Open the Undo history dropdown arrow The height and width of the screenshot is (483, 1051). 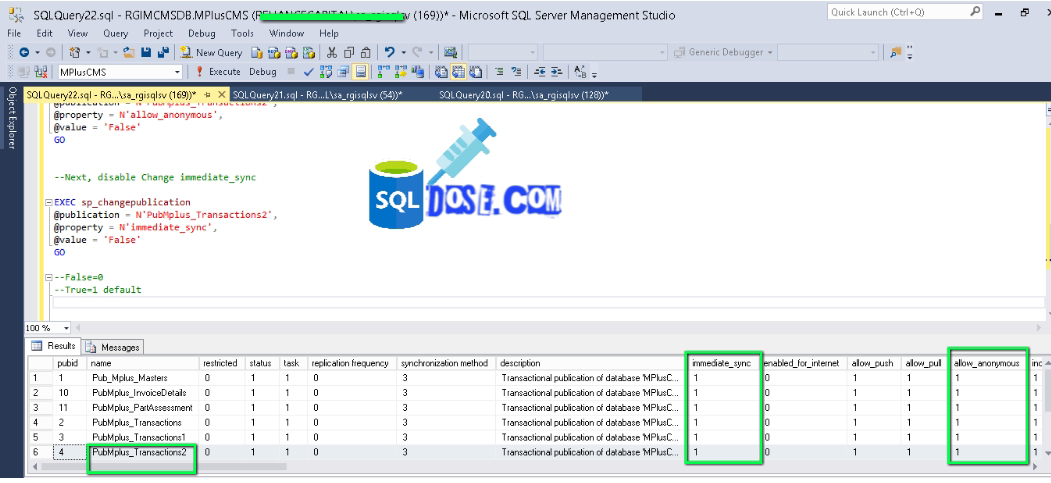point(404,52)
